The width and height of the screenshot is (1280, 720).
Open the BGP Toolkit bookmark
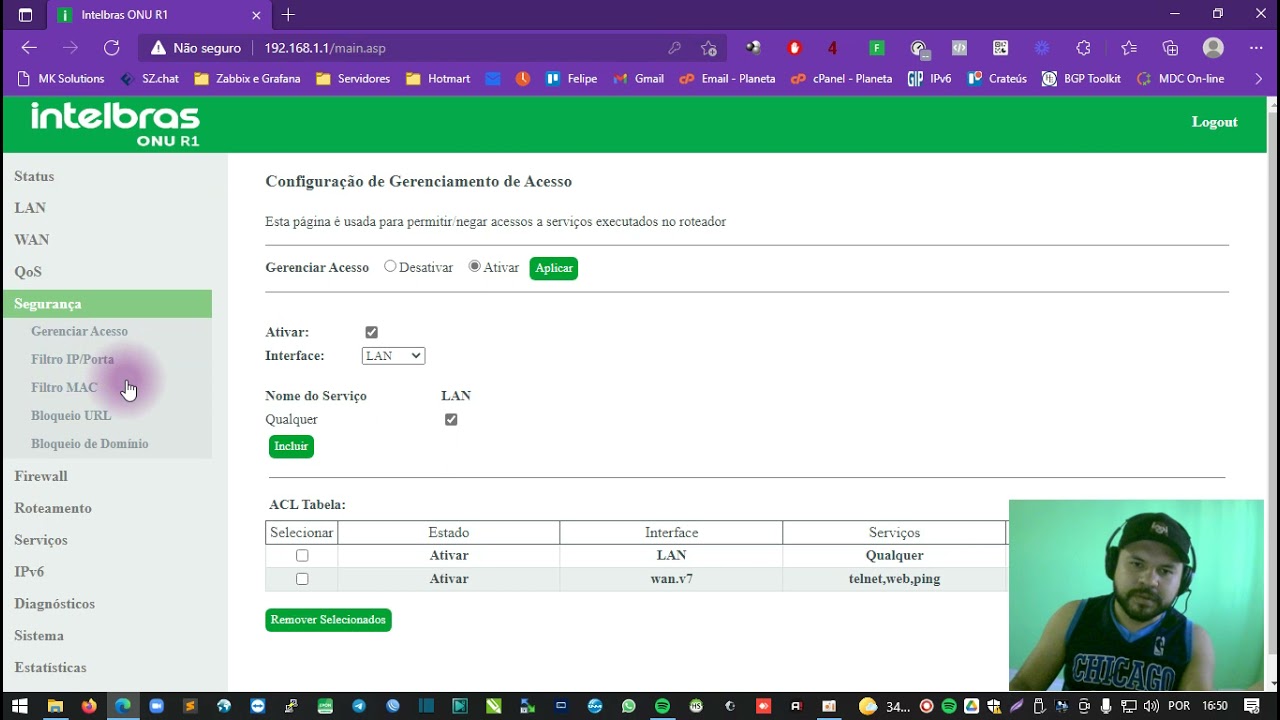1081,79
